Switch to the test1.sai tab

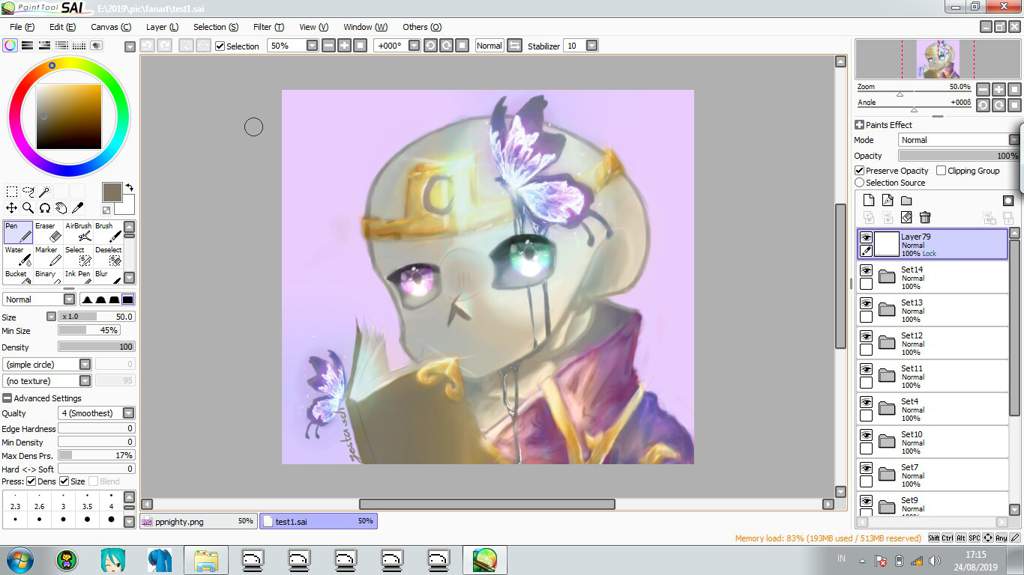318,521
